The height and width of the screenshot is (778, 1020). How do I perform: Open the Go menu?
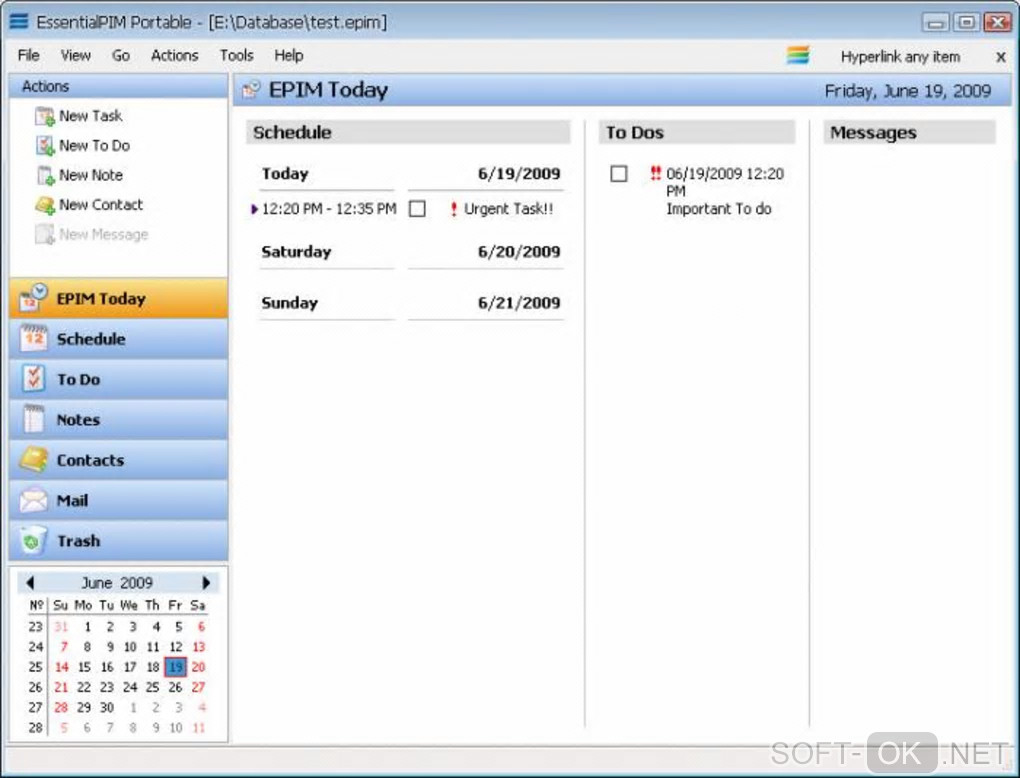[120, 55]
